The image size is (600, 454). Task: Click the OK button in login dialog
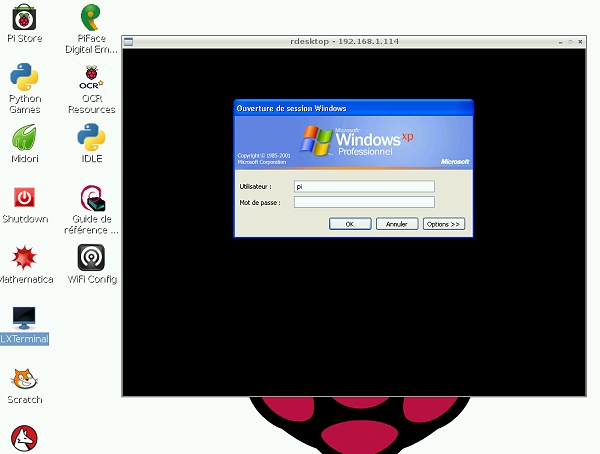350,224
